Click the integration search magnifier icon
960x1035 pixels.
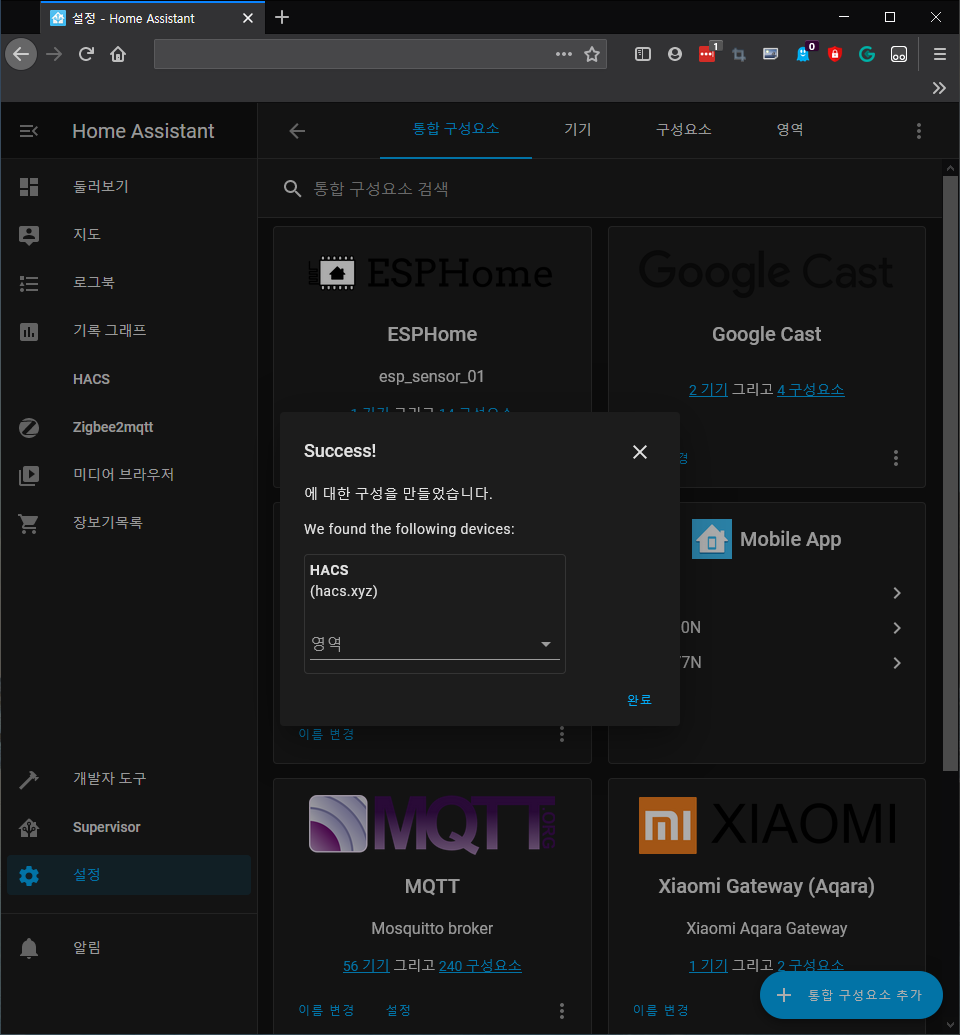pos(292,189)
